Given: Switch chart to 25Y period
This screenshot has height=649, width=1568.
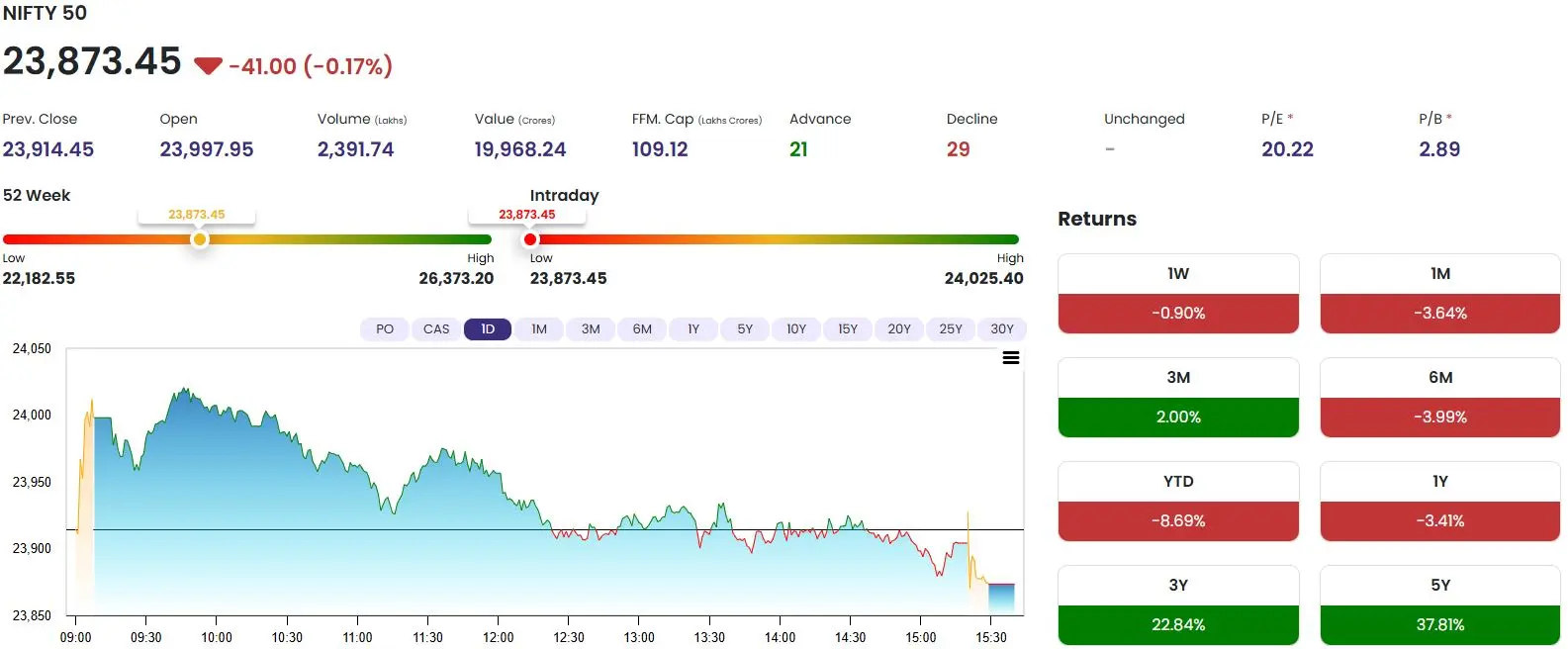Looking at the screenshot, I should (x=951, y=329).
